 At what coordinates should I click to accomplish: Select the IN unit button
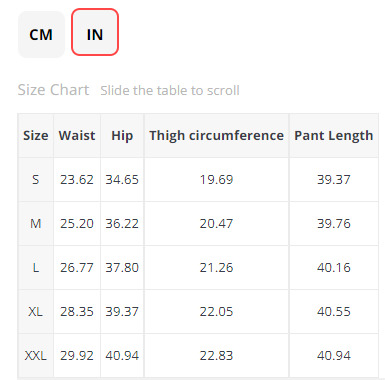click(95, 32)
